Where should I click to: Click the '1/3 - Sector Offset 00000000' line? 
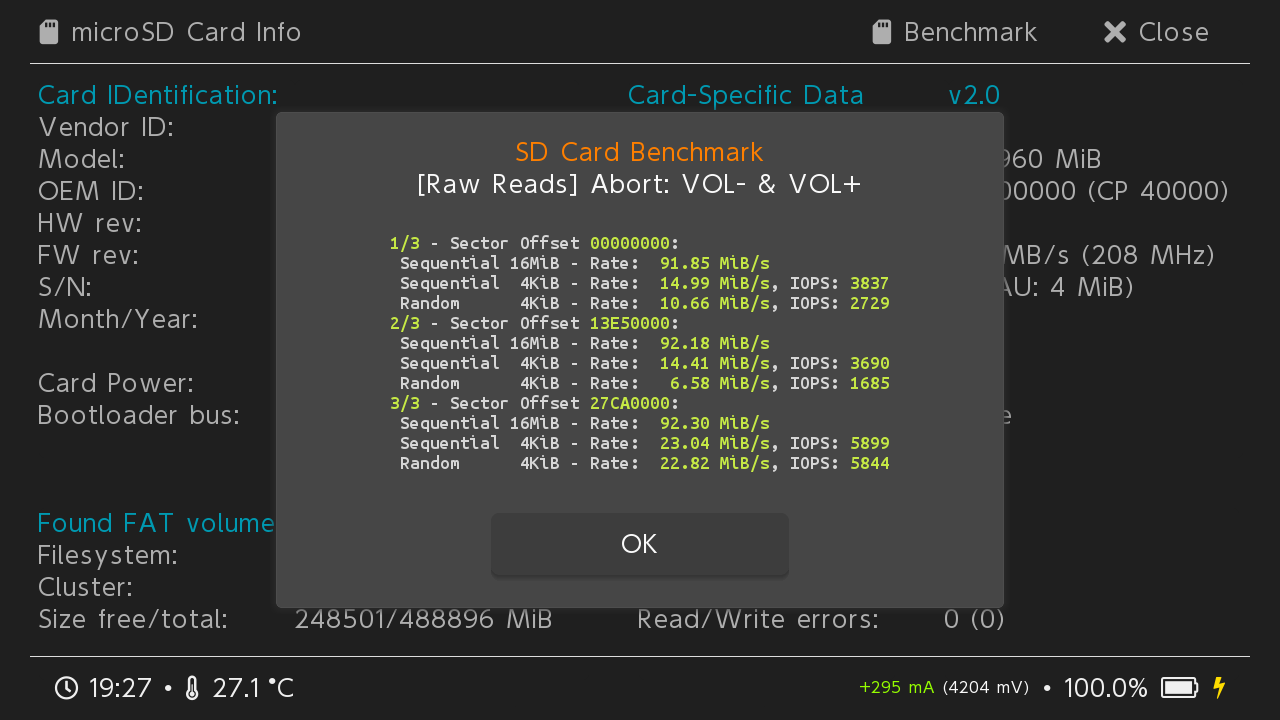pyautogui.click(x=535, y=243)
